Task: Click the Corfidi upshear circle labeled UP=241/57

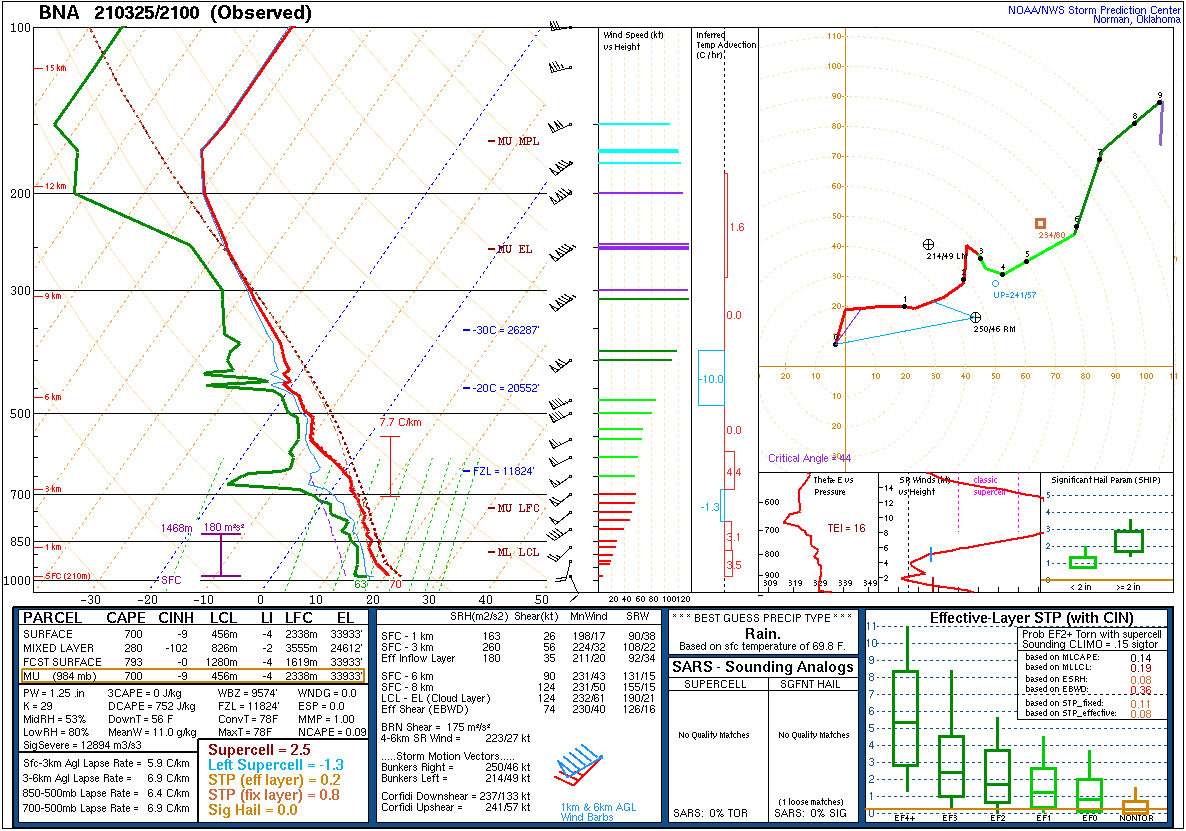Action: 995,284
